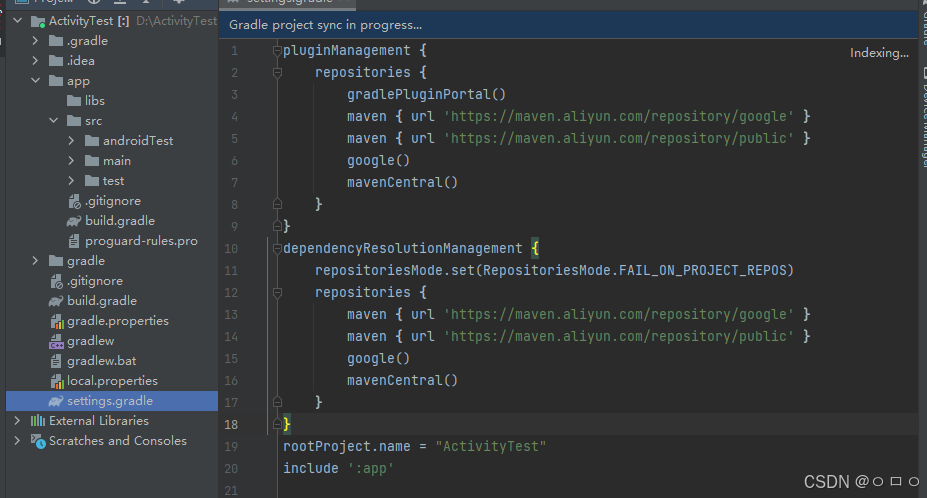Click the libs folder icon
927x498 pixels.
coord(74,101)
